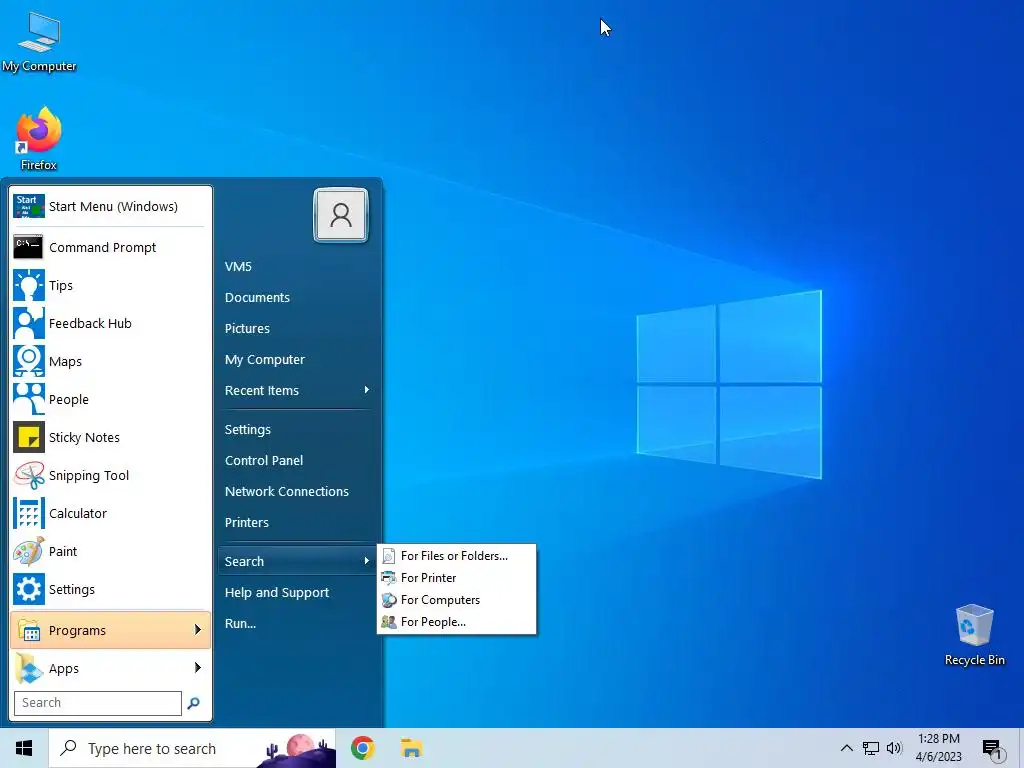Show hidden system tray icons
This screenshot has height=768, width=1024.
tap(846, 748)
